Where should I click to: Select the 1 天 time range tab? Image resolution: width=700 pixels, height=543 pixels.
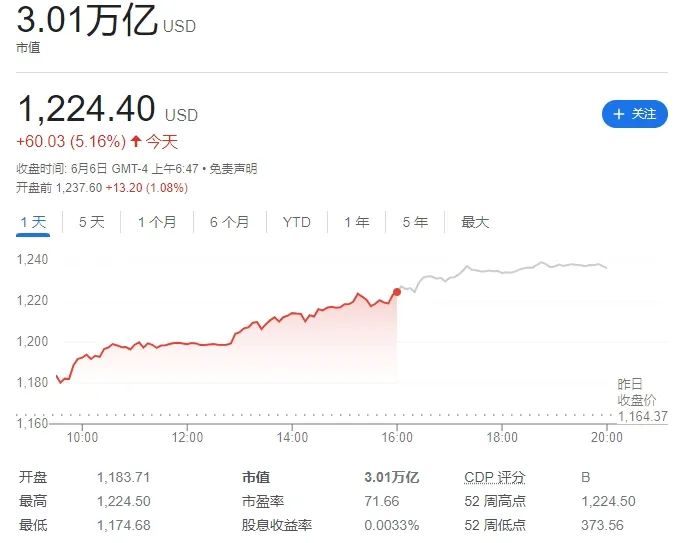coord(33,222)
